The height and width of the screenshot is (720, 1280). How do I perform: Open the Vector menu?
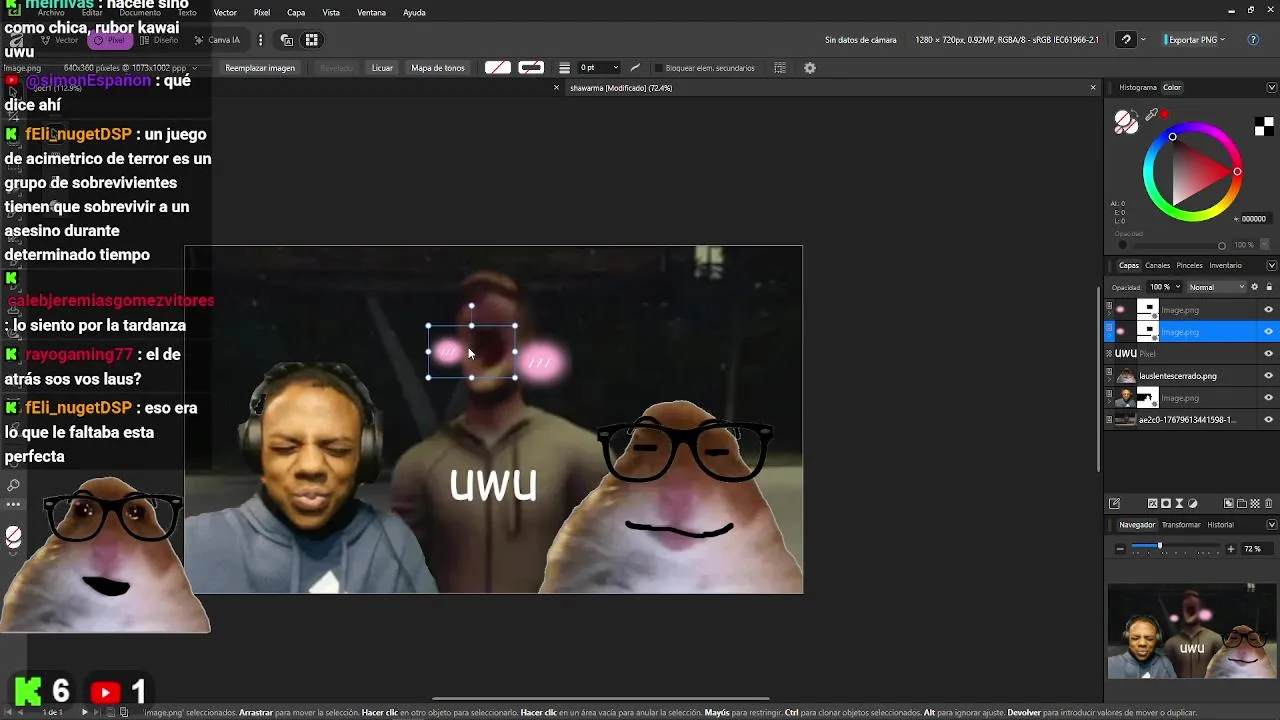point(225,13)
